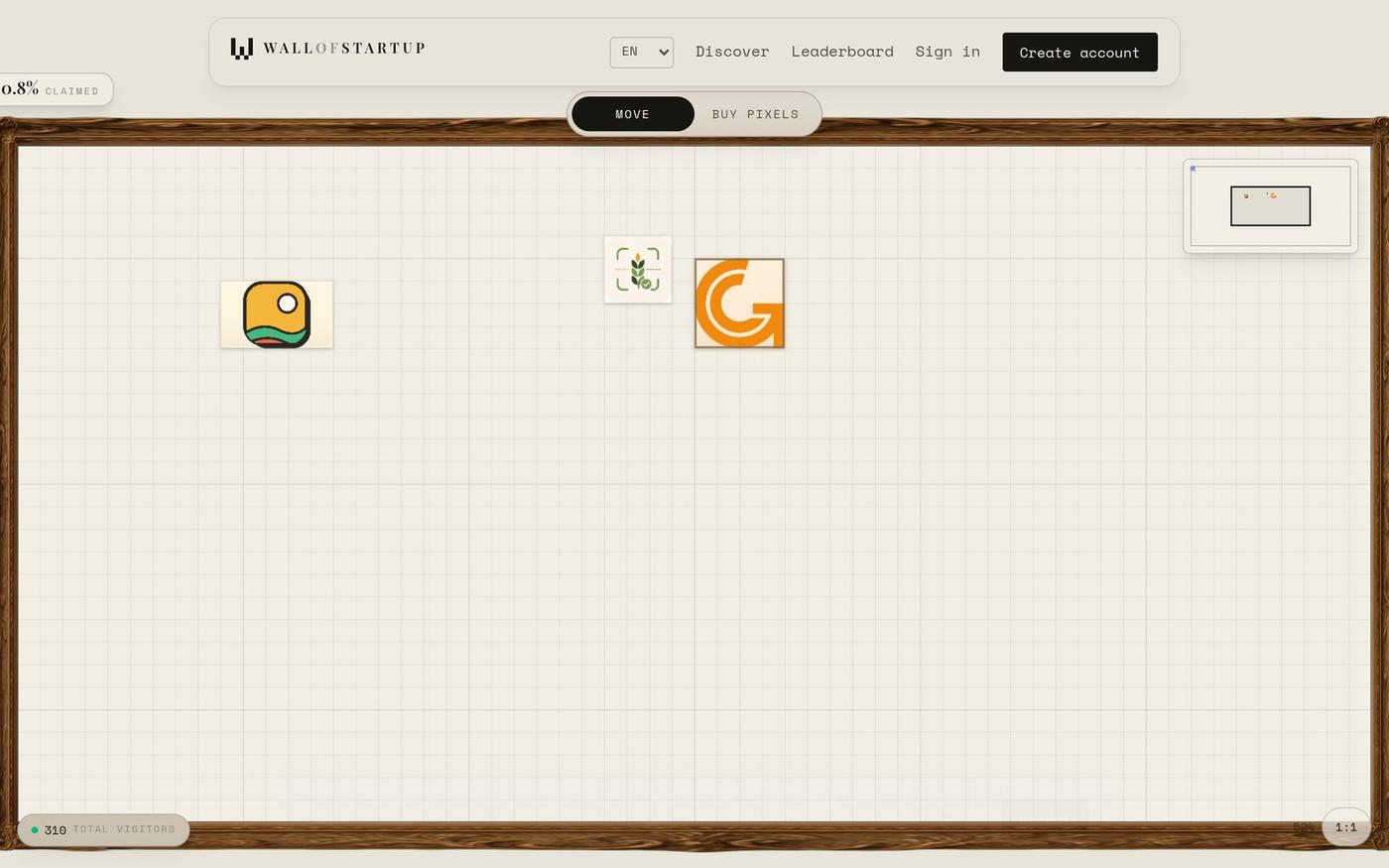
Task: Switch to BUY PIXELS mode
Action: [755, 114]
